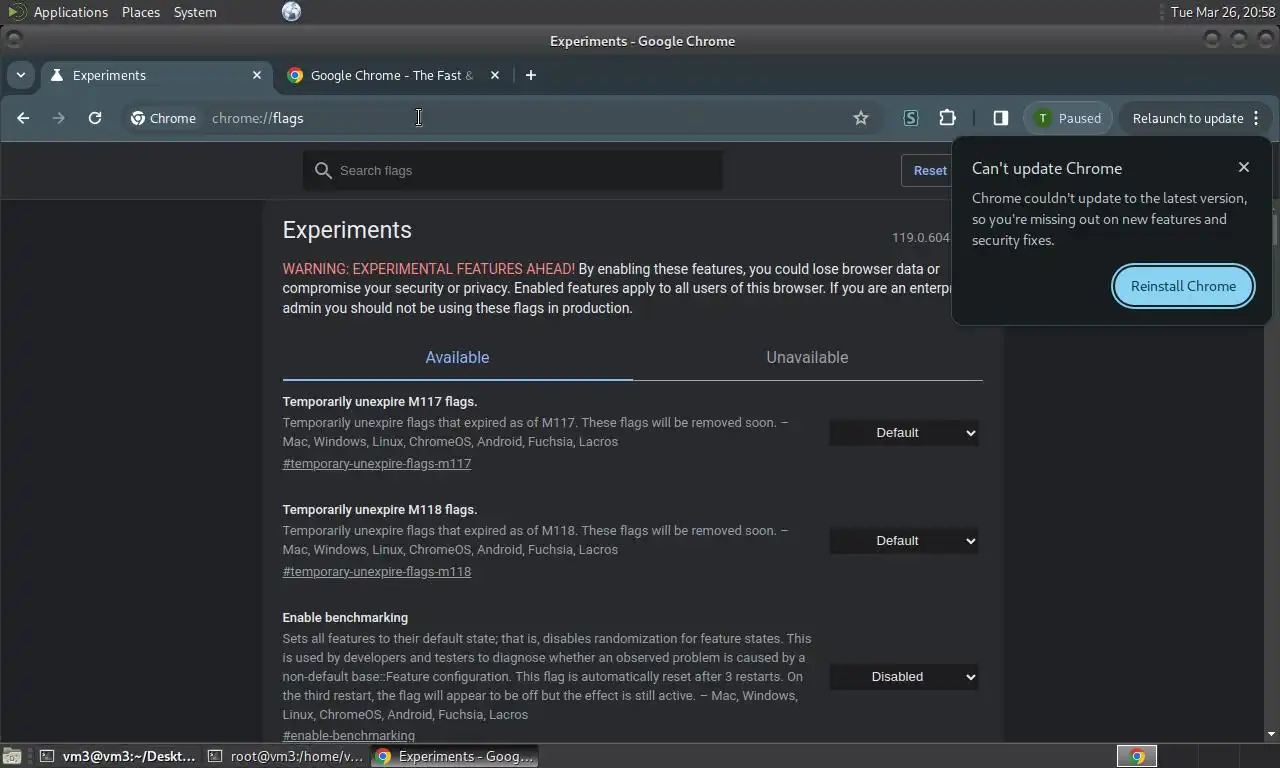Open the Enable benchmarking Disabled dropdown
The image size is (1280, 768).
click(904, 677)
